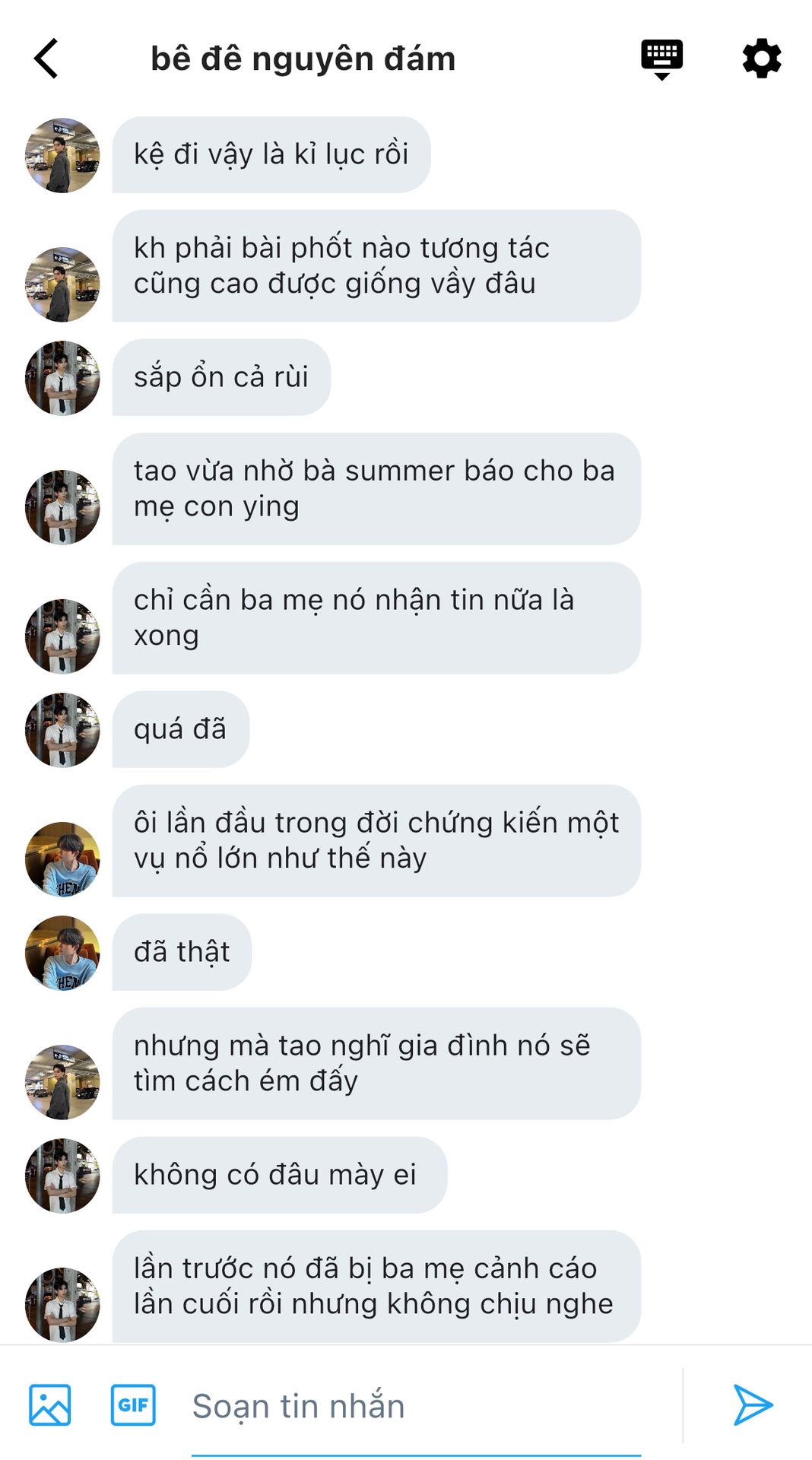The width and height of the screenshot is (812, 1460).
Task: Open avatar next to 'sắp ổn cả rùi'
Action: (62, 378)
